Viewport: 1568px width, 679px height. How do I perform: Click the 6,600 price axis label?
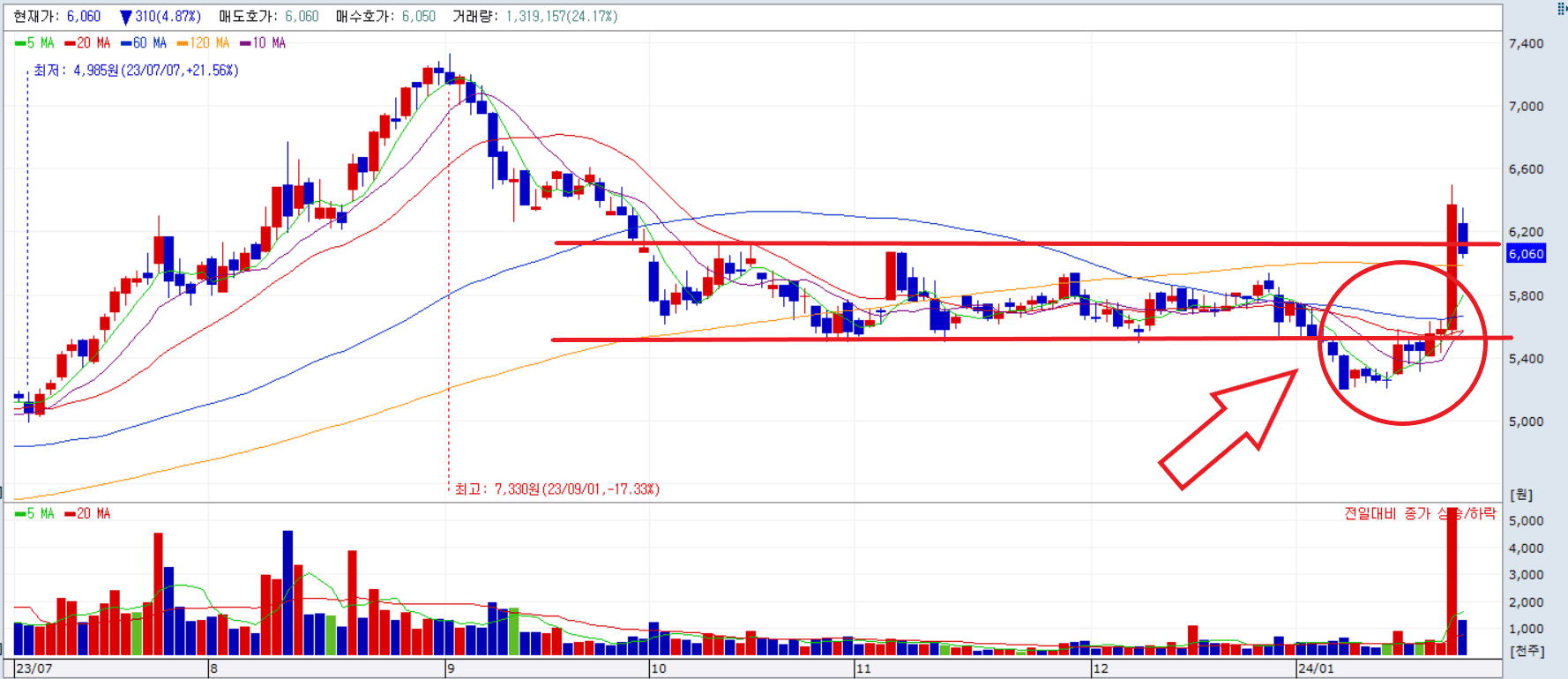(1526, 169)
